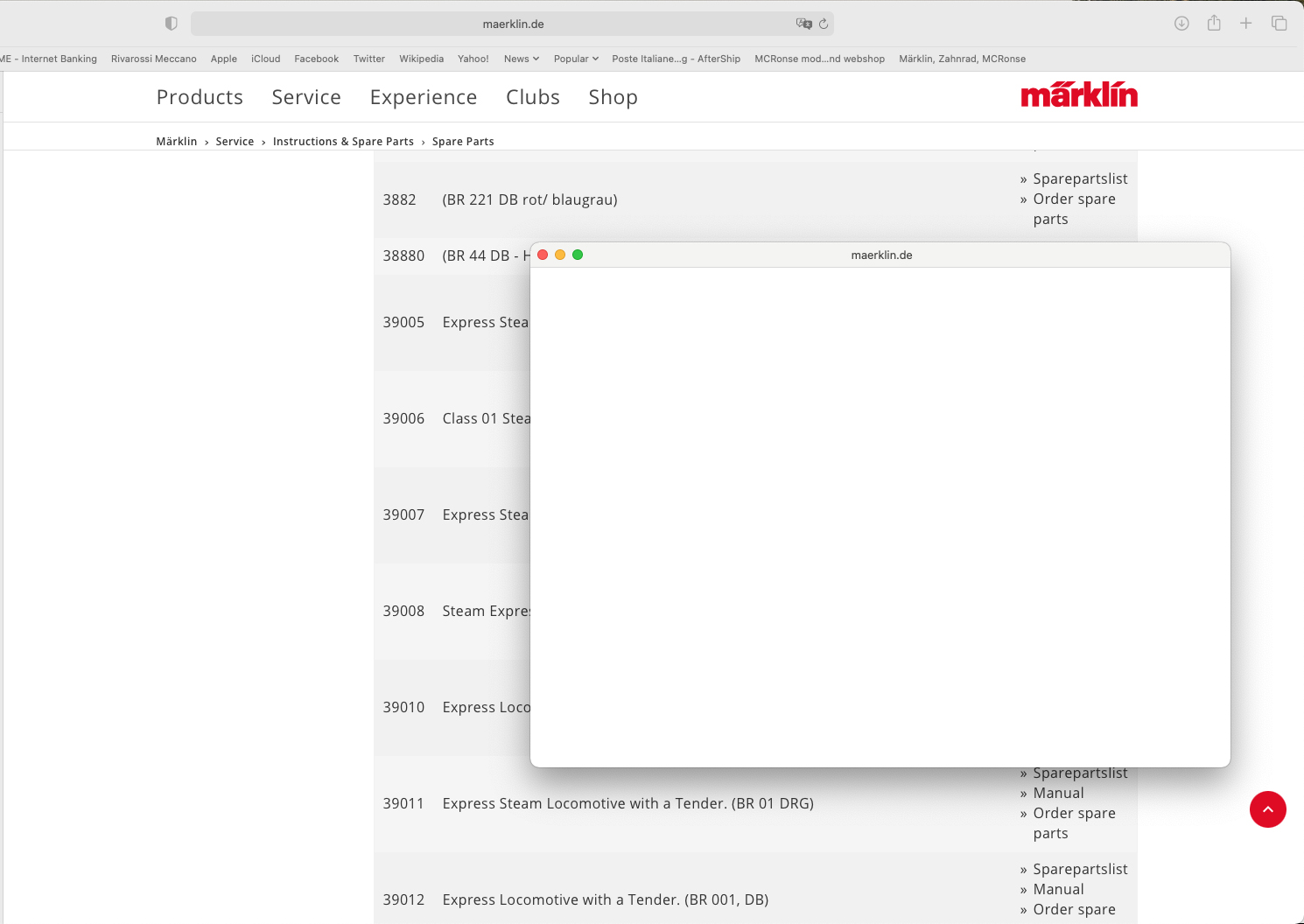1304x924 pixels.
Task: Open the Facebook bookmark
Action: 317,59
